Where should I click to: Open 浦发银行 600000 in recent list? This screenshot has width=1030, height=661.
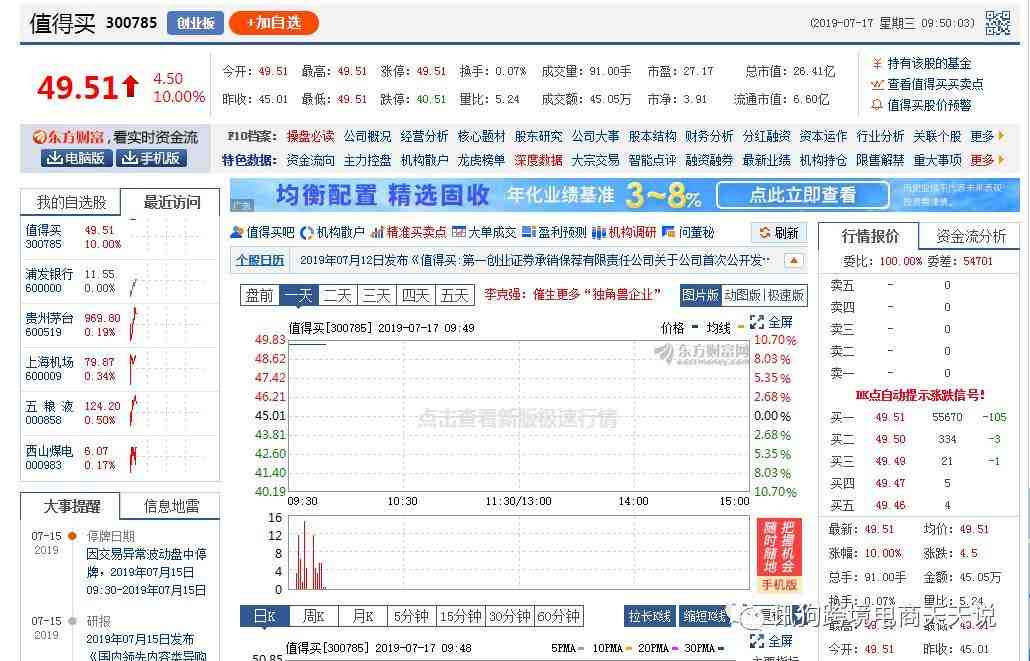(120, 281)
